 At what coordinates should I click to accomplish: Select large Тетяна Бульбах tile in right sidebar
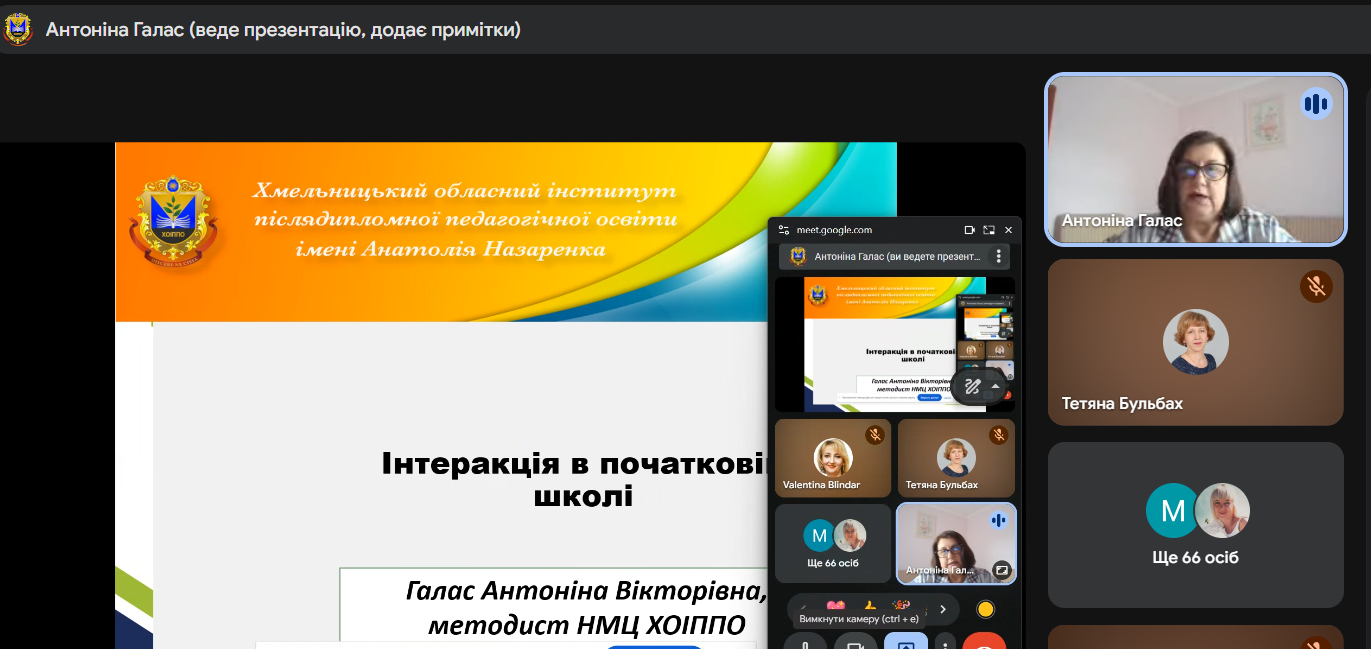[1195, 343]
